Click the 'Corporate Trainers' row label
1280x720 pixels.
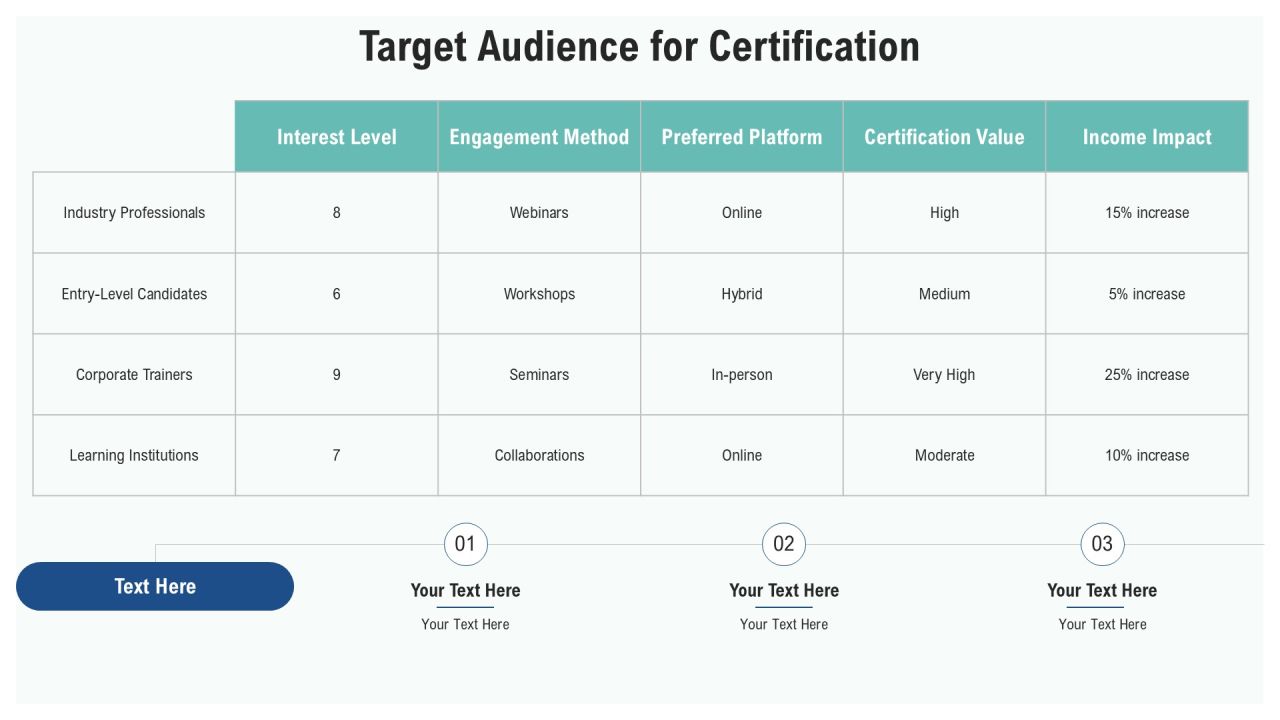pos(134,375)
